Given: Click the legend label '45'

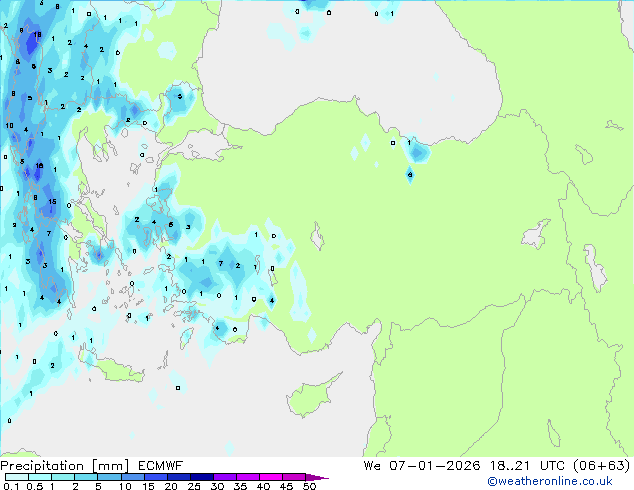Looking at the screenshot, I should pos(286,486).
